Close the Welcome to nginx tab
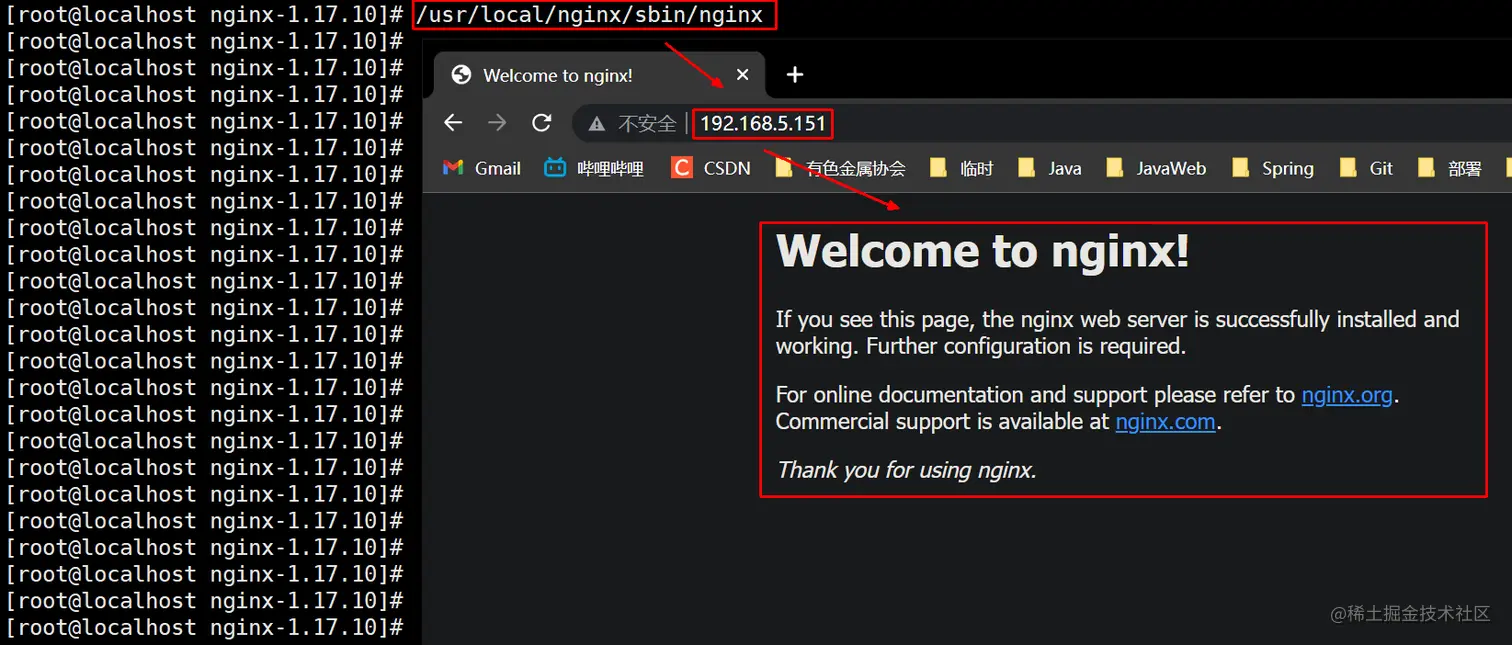Image resolution: width=1512 pixels, height=645 pixels. coord(742,75)
